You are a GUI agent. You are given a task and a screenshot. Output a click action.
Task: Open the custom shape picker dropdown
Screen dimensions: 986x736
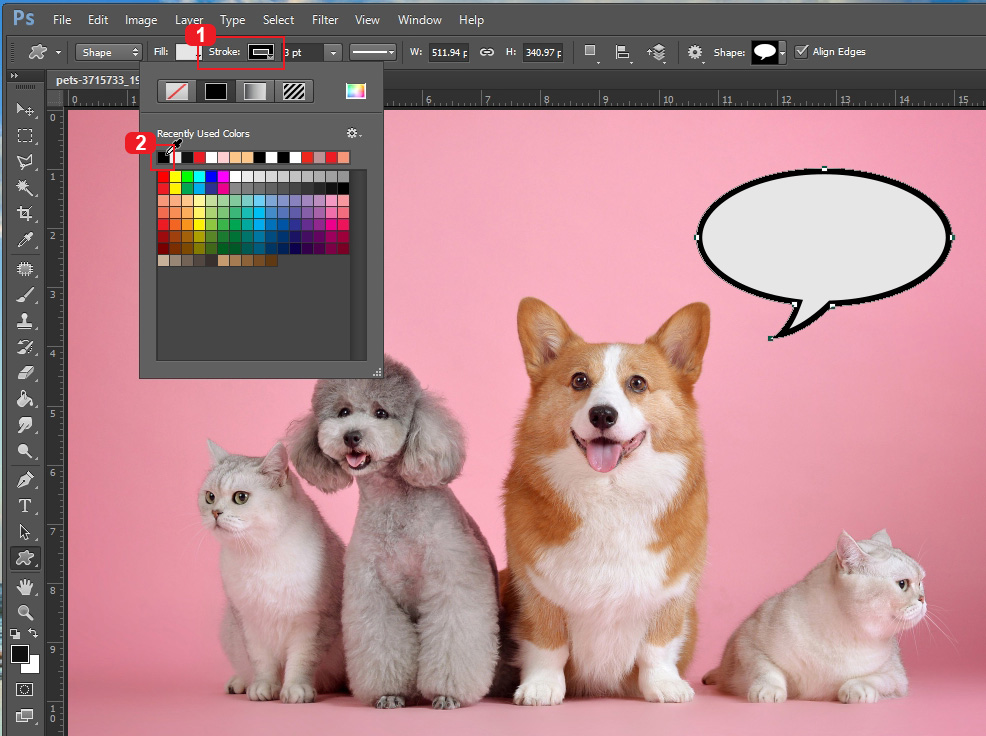click(782, 52)
